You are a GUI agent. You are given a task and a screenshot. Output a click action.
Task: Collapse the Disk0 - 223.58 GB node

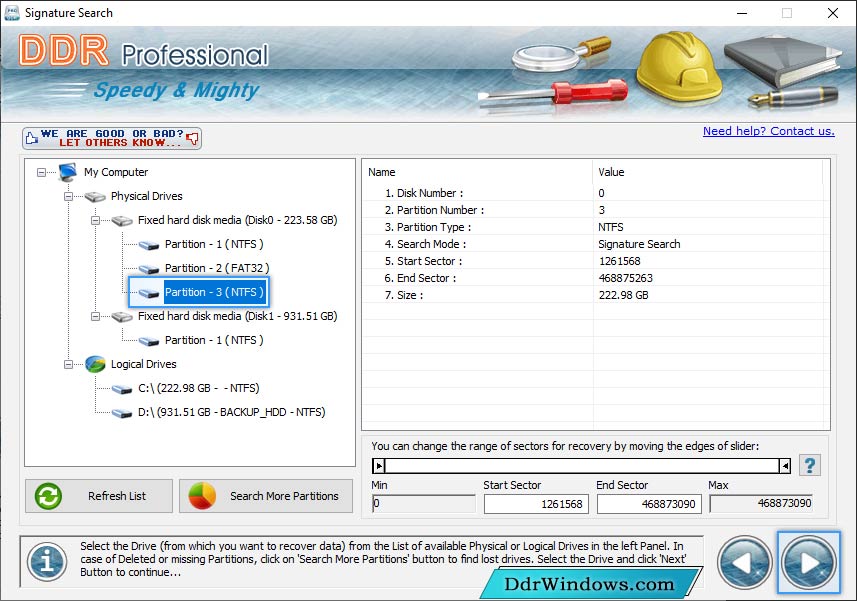tap(95, 221)
